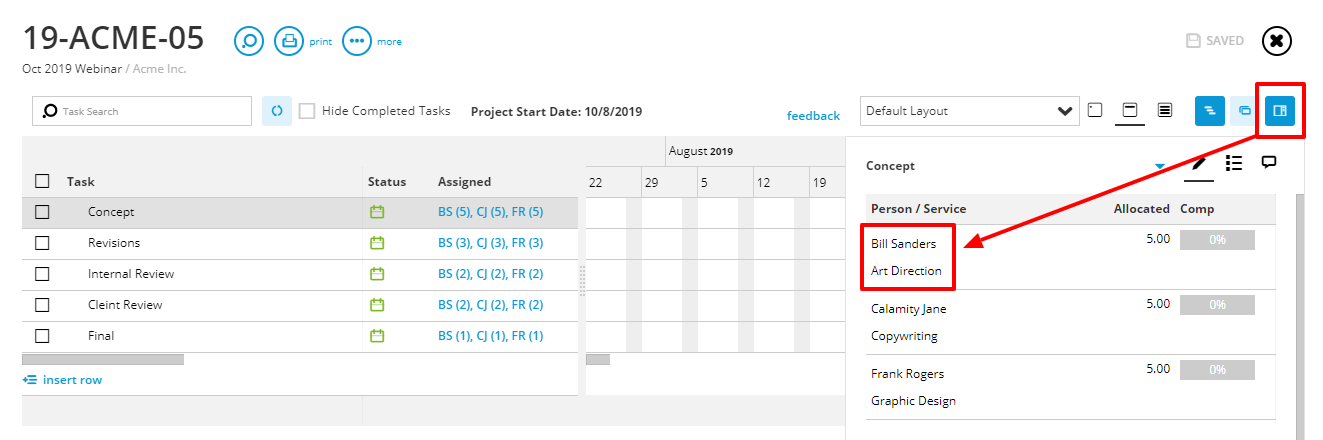
Task: Click the calendar status icon for Revisions
Action: point(377,243)
